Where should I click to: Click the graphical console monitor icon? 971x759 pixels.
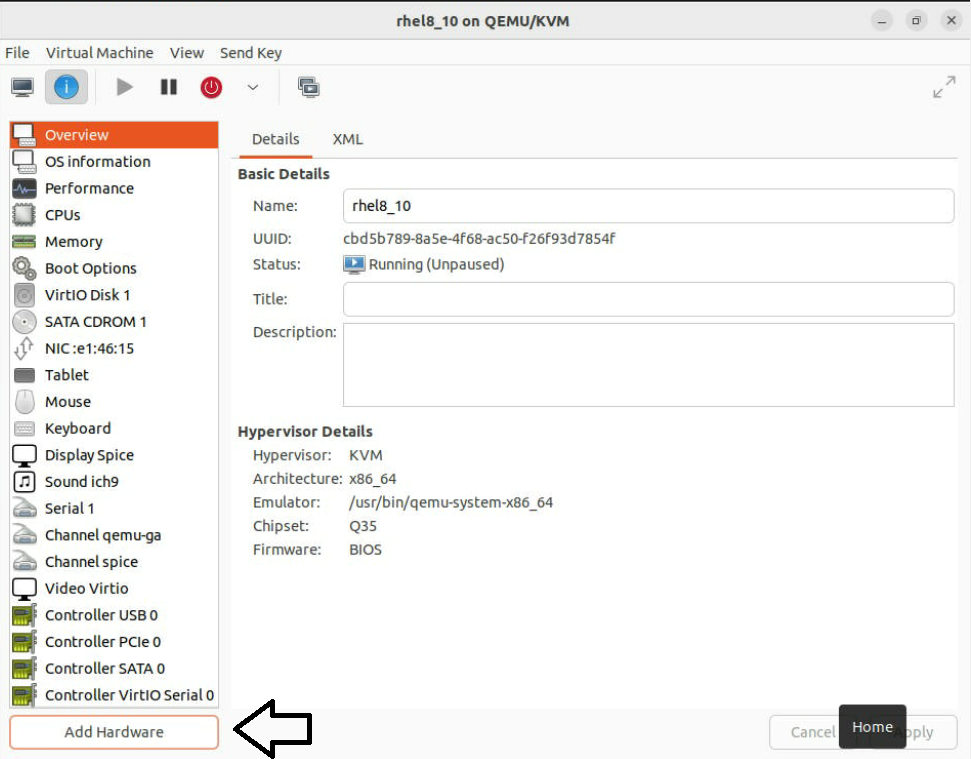[23, 87]
